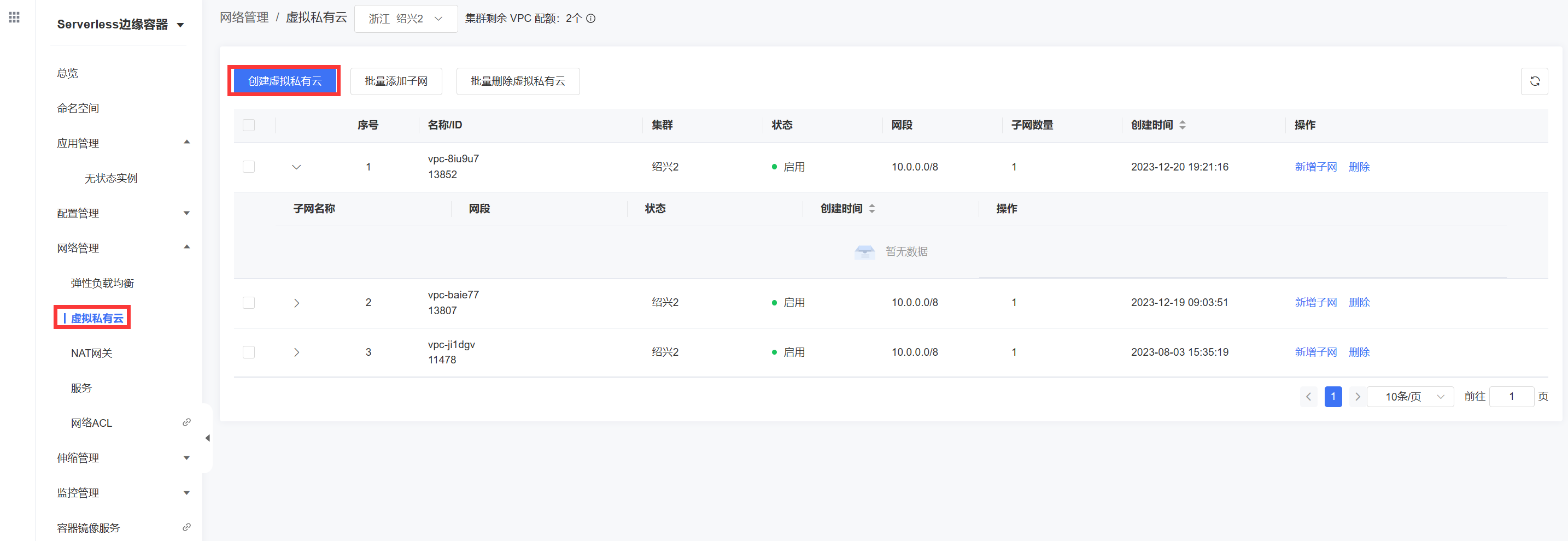Image resolution: width=1568 pixels, height=541 pixels.
Task: Open the 10条/页 page size dropdown
Action: [x=1411, y=397]
